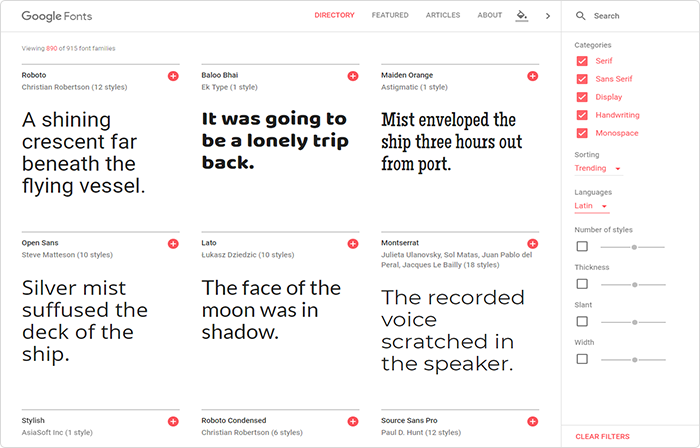Screen dimensions: 700x448
Task: Switch to the Directory tab
Action: tap(334, 15)
